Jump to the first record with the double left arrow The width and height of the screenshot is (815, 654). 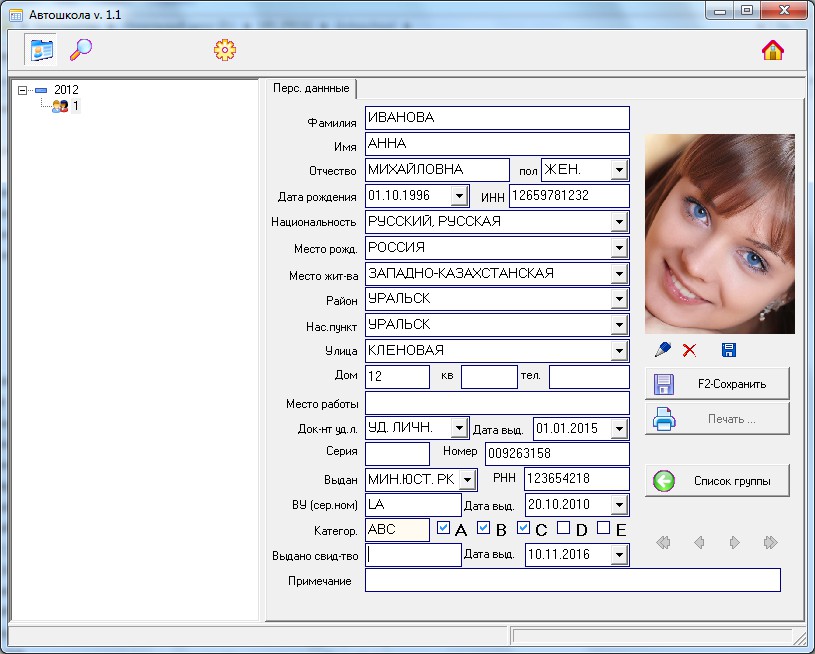(662, 543)
